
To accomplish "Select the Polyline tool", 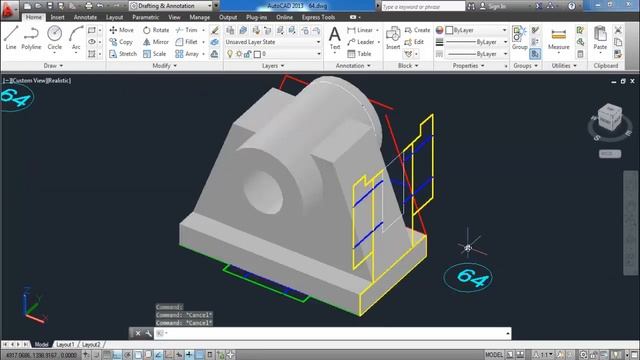I will (x=31, y=38).
